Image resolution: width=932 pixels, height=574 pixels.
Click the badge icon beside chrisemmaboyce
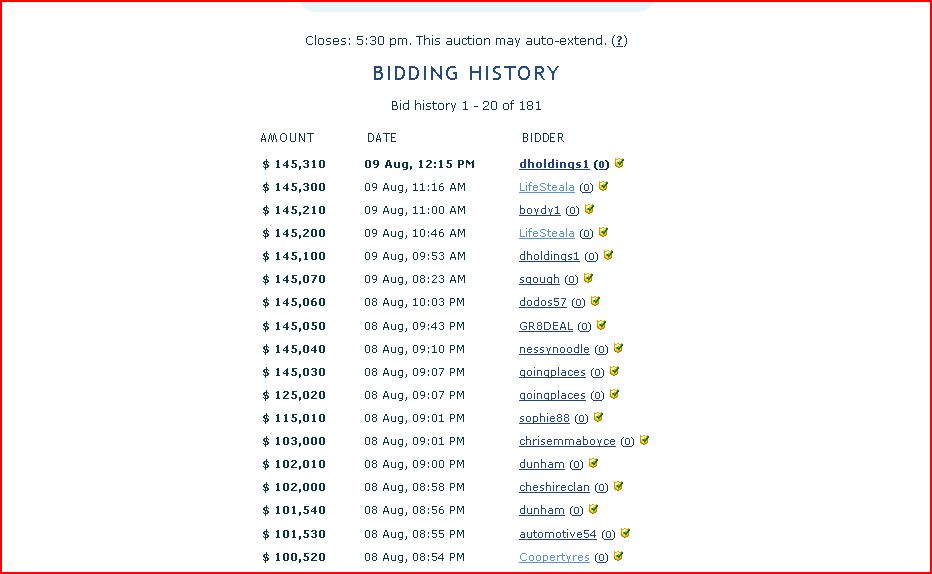point(644,441)
